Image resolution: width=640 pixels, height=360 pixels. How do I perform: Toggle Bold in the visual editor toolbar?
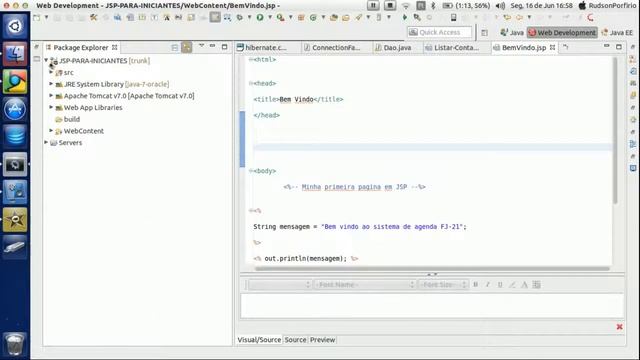[x=476, y=284]
